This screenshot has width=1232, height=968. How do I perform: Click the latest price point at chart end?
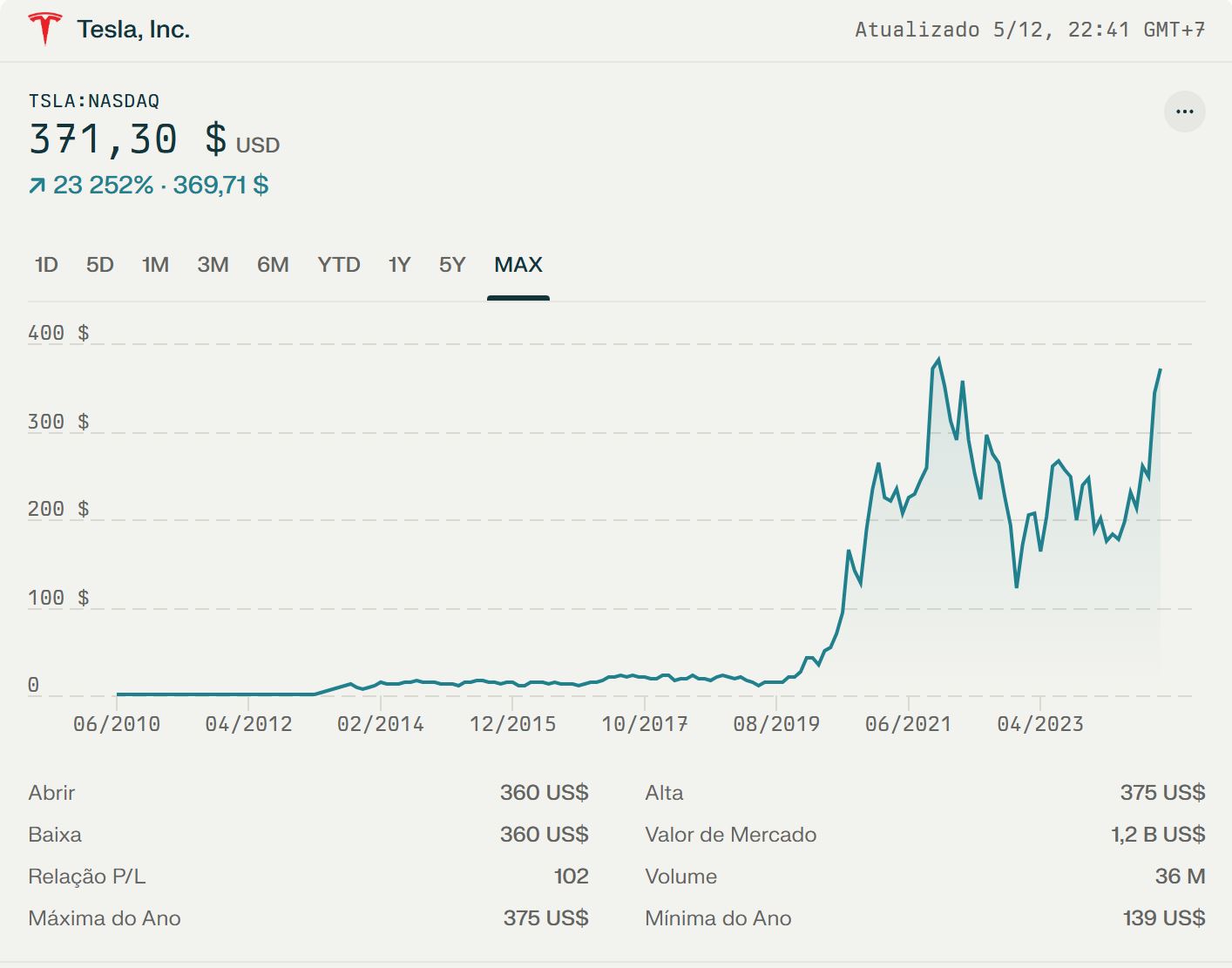point(1160,370)
